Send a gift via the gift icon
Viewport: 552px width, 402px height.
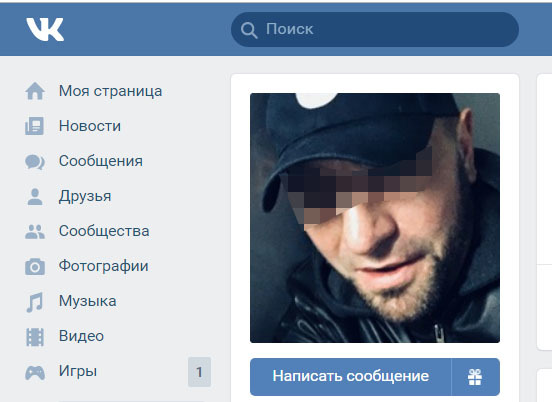coord(475,377)
